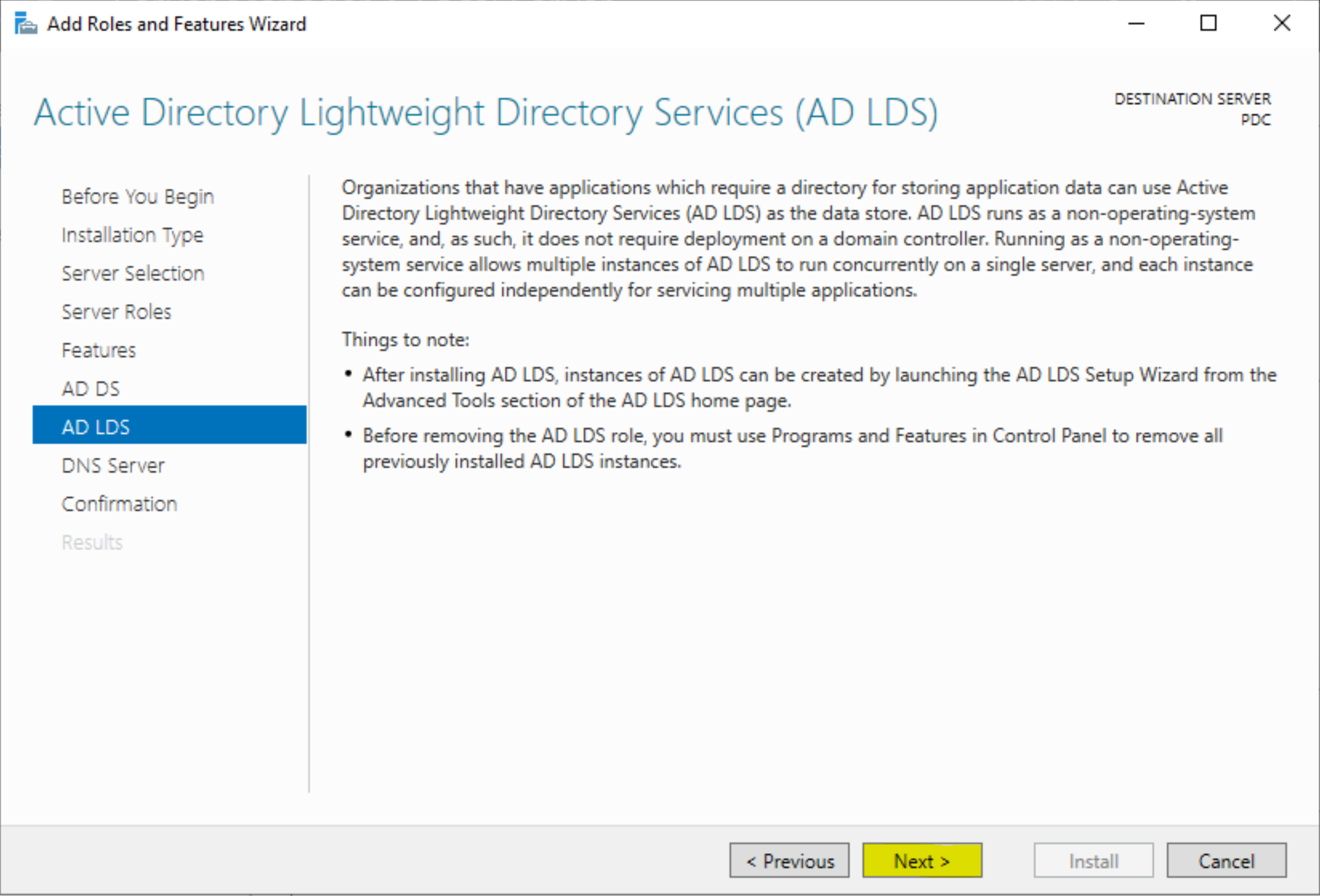Viewport: 1320px width, 896px height.
Task: Click the PDC server name
Action: pyautogui.click(x=1256, y=120)
